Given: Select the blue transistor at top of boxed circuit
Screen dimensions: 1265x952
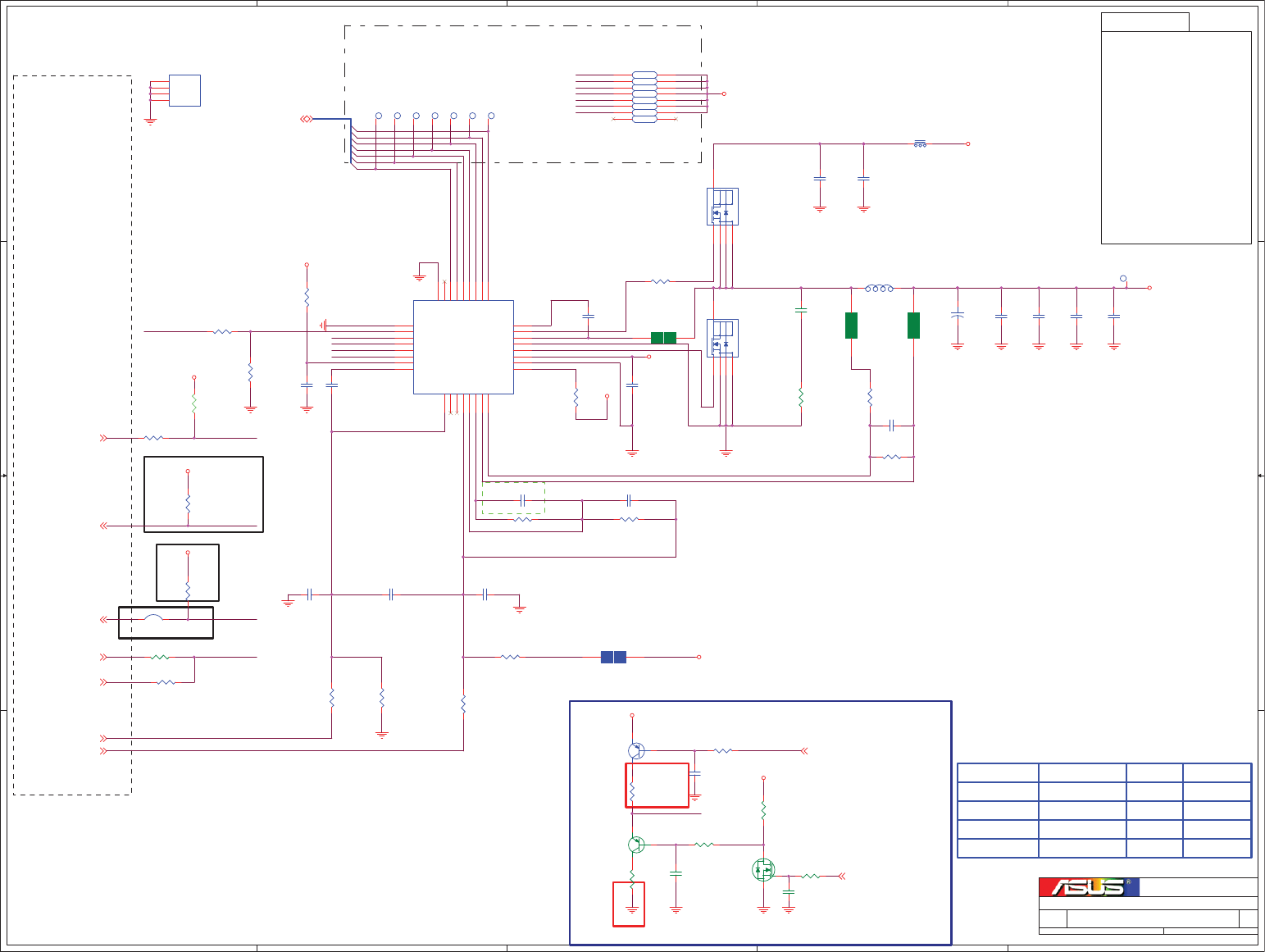Looking at the screenshot, I should pyautogui.click(x=636, y=750).
